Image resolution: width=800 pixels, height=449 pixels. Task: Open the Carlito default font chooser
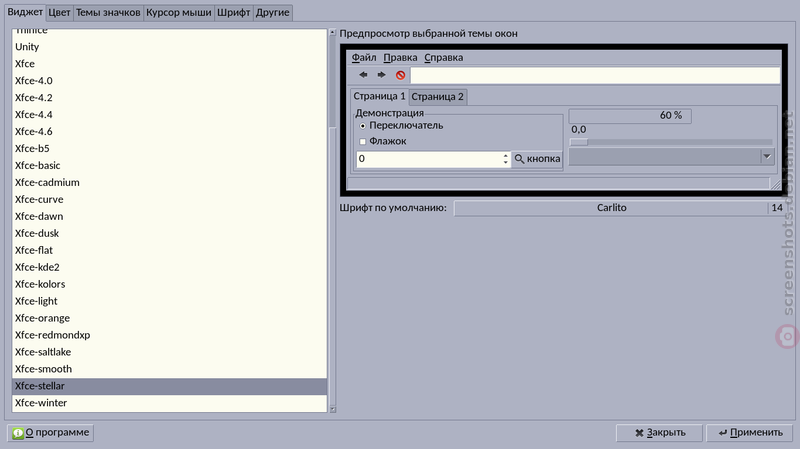pyautogui.click(x=611, y=208)
